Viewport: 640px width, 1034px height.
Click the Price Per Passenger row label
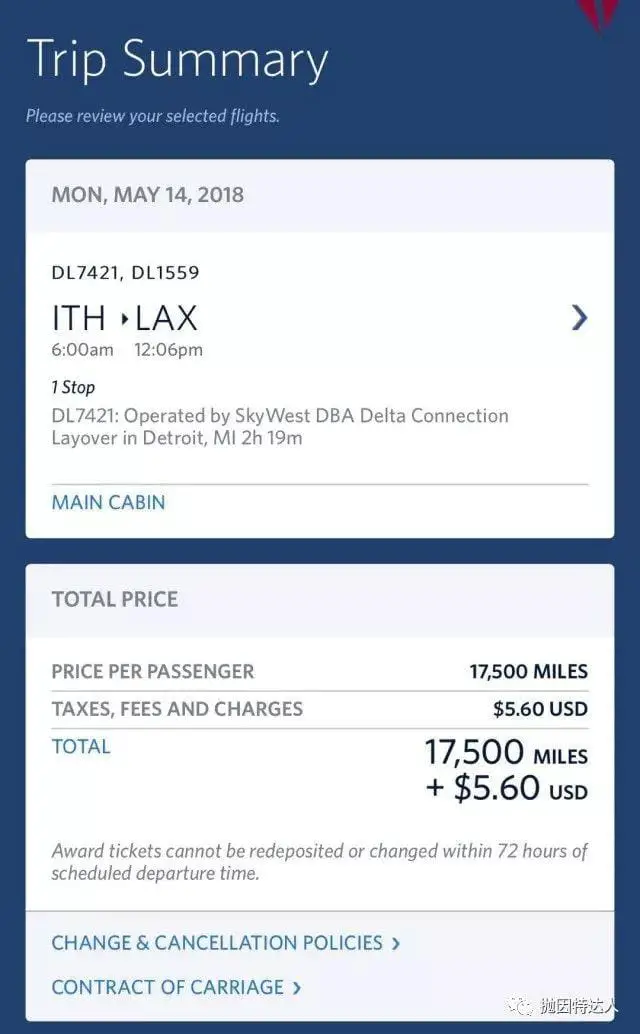pyautogui.click(x=153, y=671)
